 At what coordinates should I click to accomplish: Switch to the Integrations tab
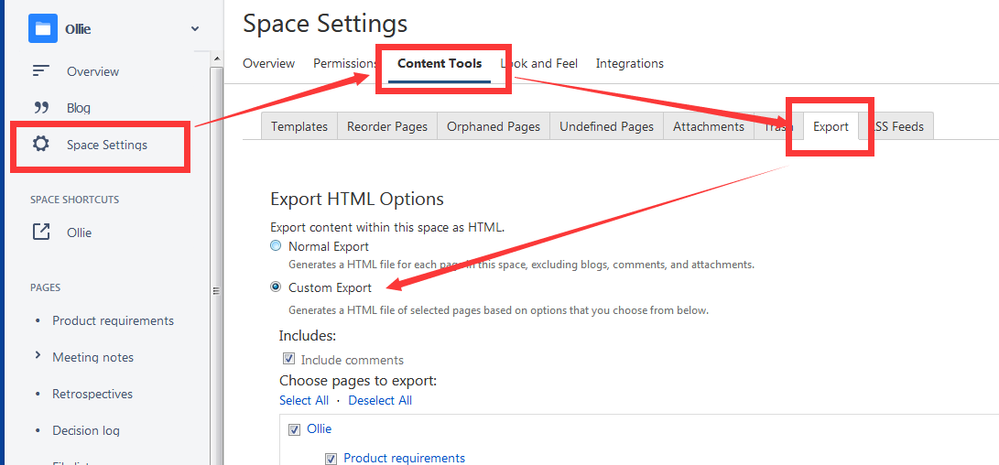pyautogui.click(x=629, y=64)
